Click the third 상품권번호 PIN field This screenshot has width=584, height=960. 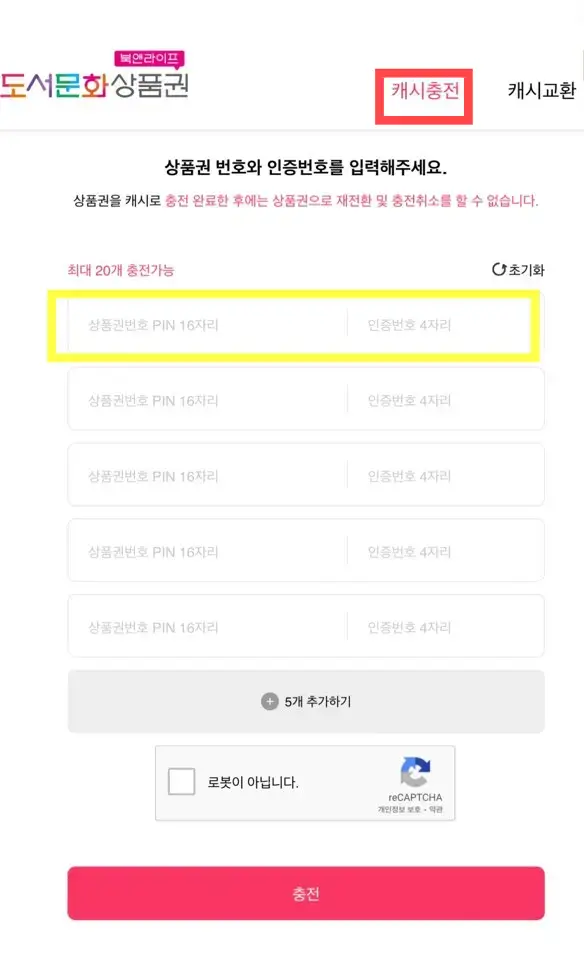point(200,474)
